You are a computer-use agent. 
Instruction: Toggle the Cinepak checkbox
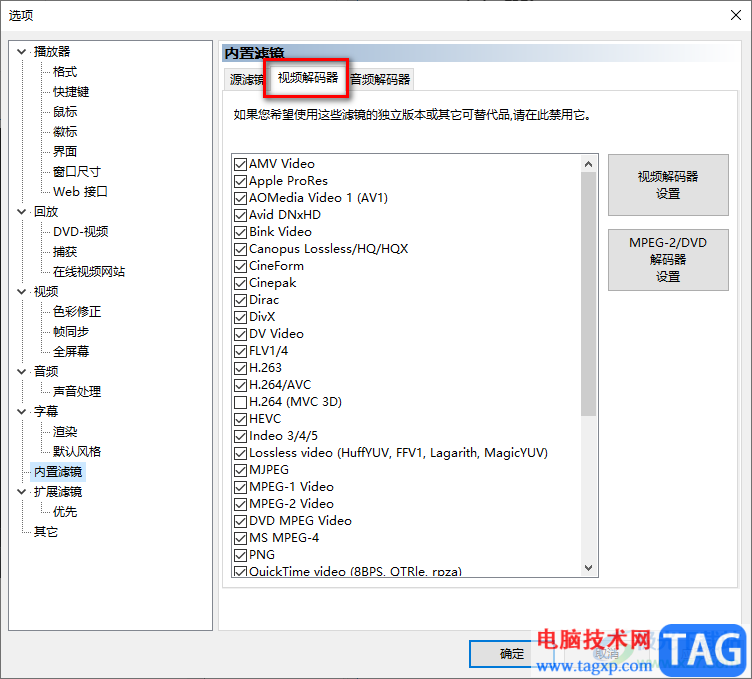coord(240,283)
